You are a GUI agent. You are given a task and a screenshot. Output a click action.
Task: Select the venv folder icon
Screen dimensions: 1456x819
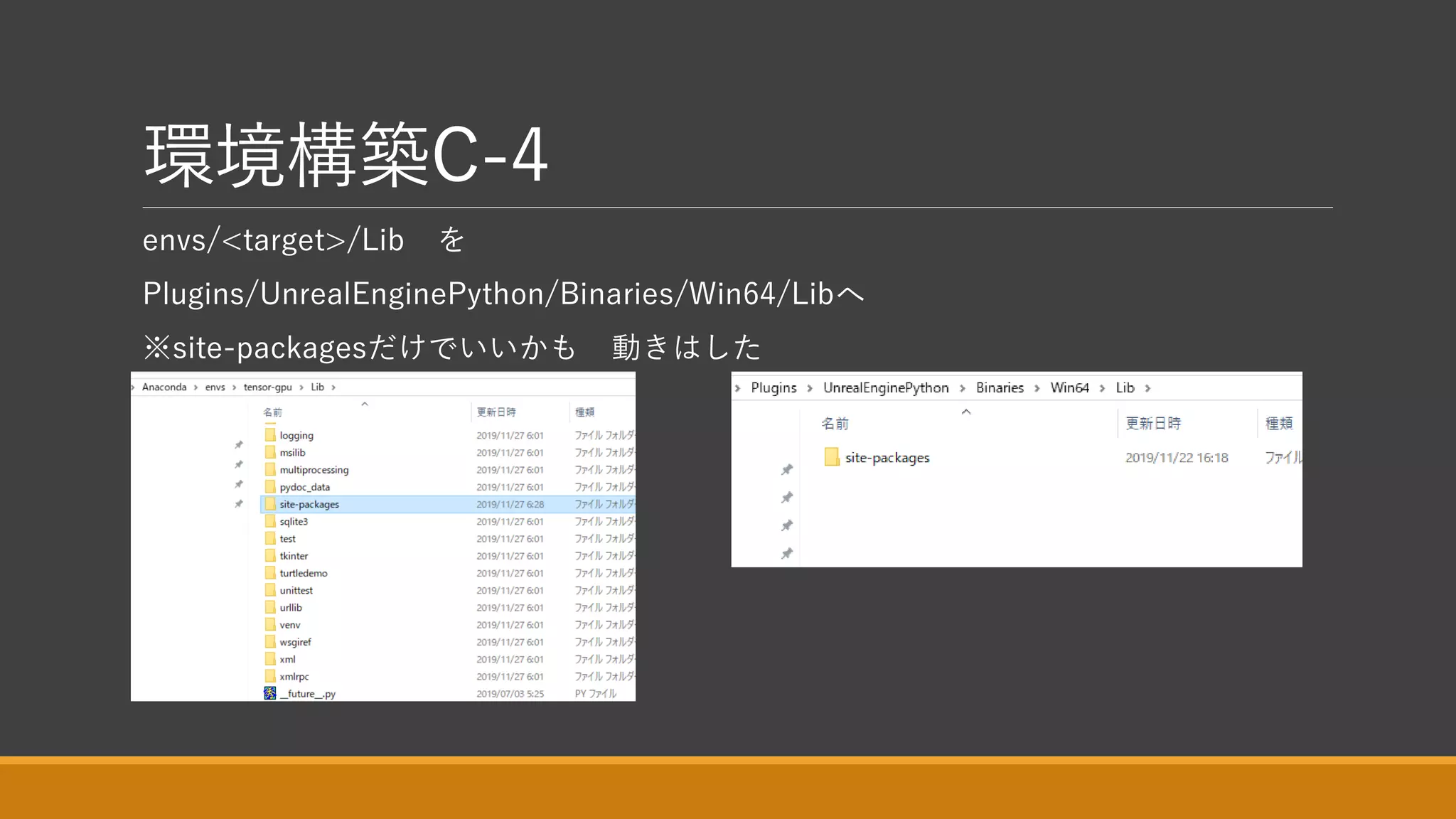(x=270, y=624)
